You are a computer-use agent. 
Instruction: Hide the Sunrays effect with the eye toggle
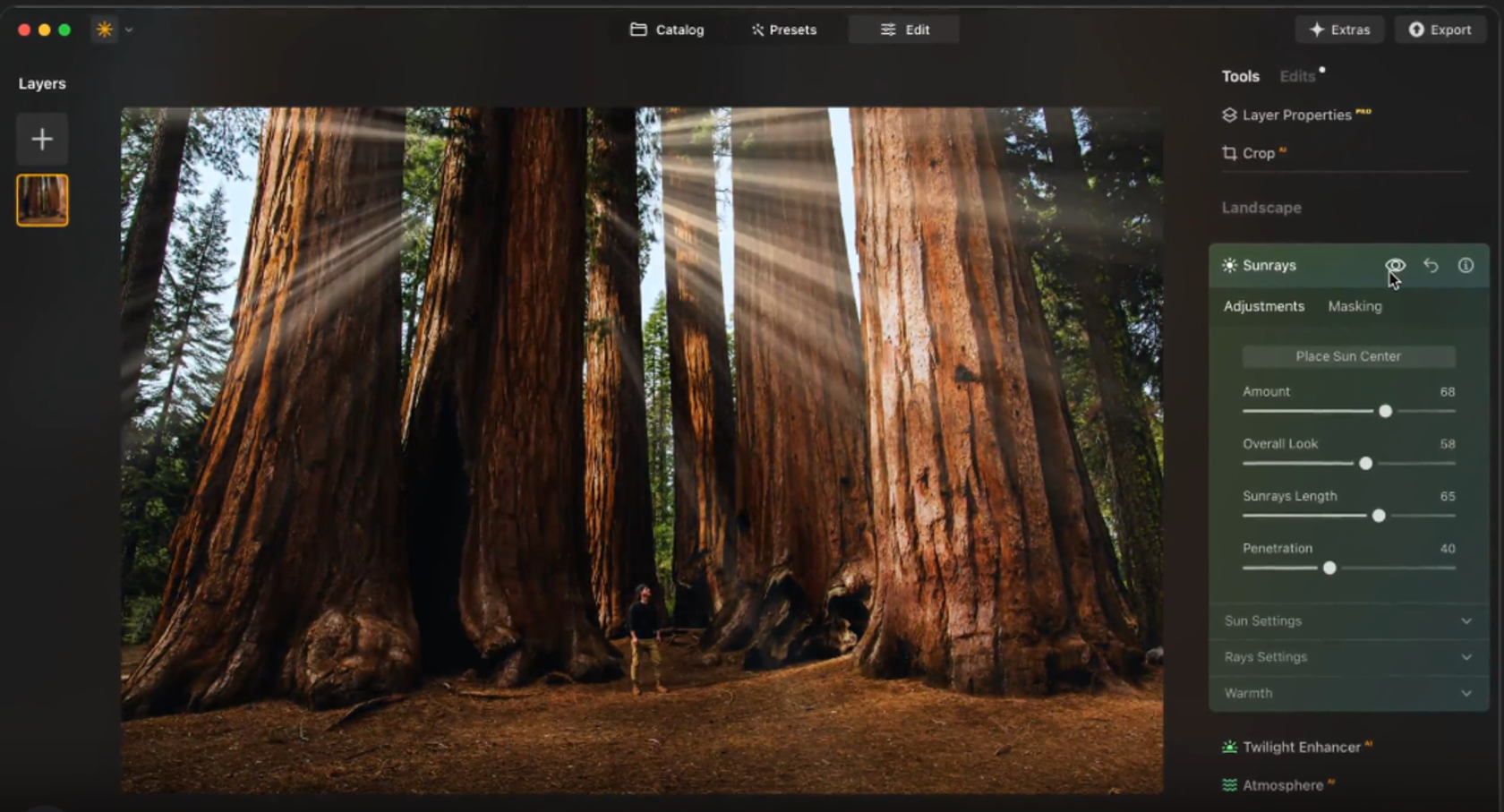coord(1396,265)
